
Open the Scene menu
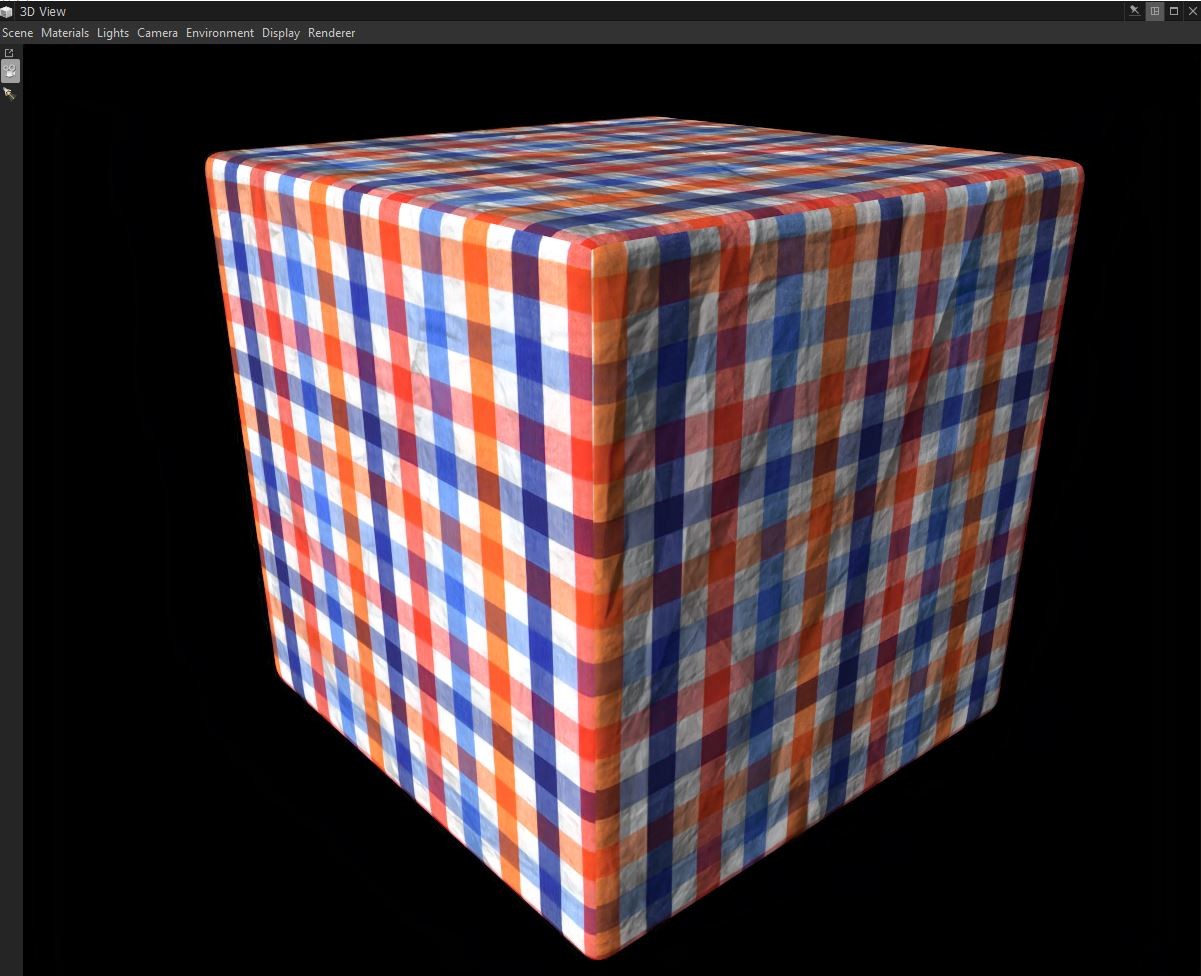click(16, 32)
